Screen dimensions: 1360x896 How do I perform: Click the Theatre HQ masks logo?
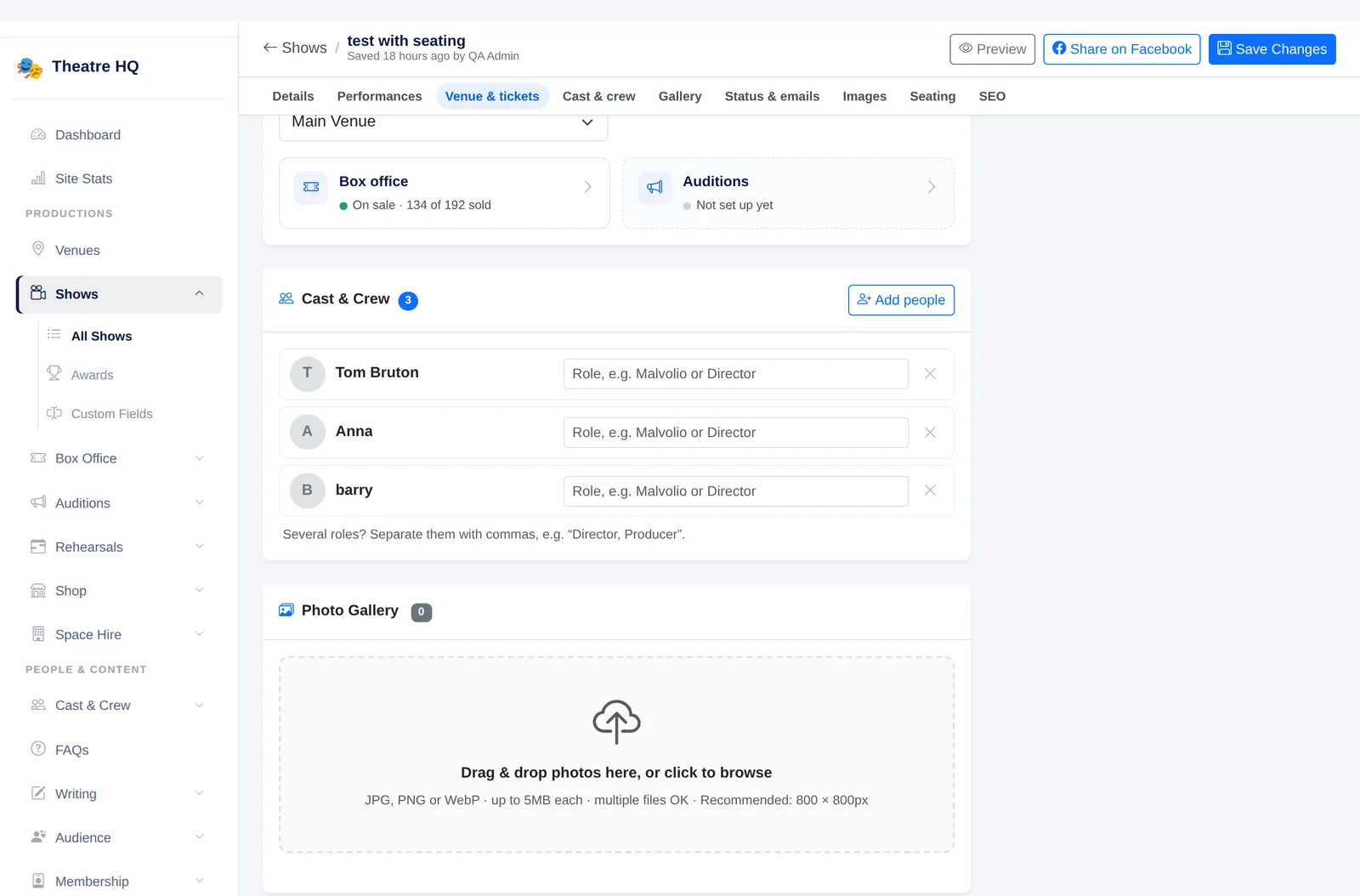[x=30, y=67]
